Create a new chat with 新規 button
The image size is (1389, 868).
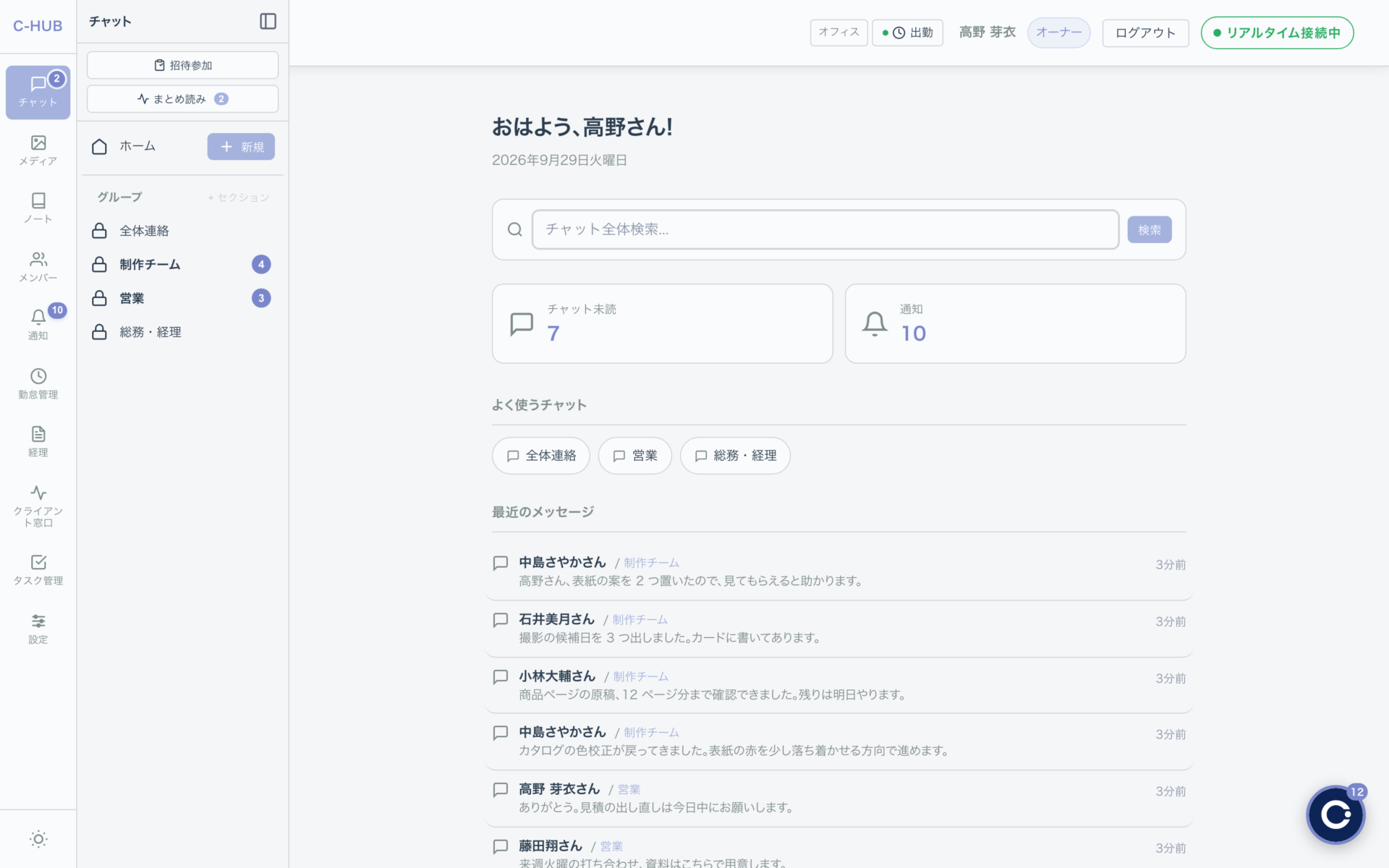(241, 147)
